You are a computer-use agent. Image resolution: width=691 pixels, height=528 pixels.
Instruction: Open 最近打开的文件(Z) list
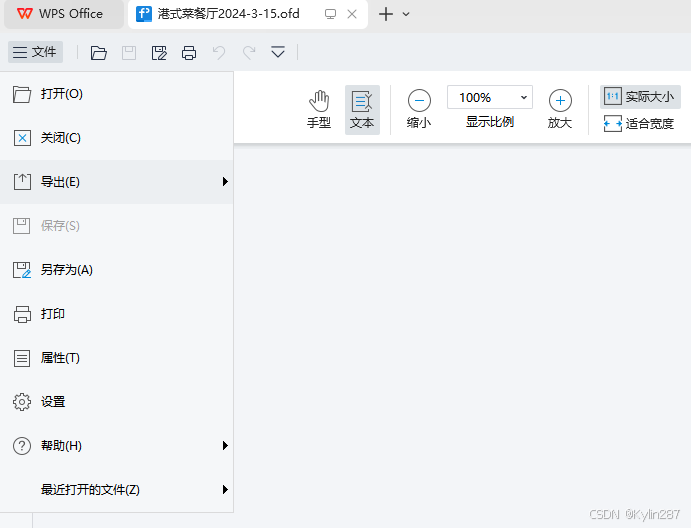[x=117, y=490]
